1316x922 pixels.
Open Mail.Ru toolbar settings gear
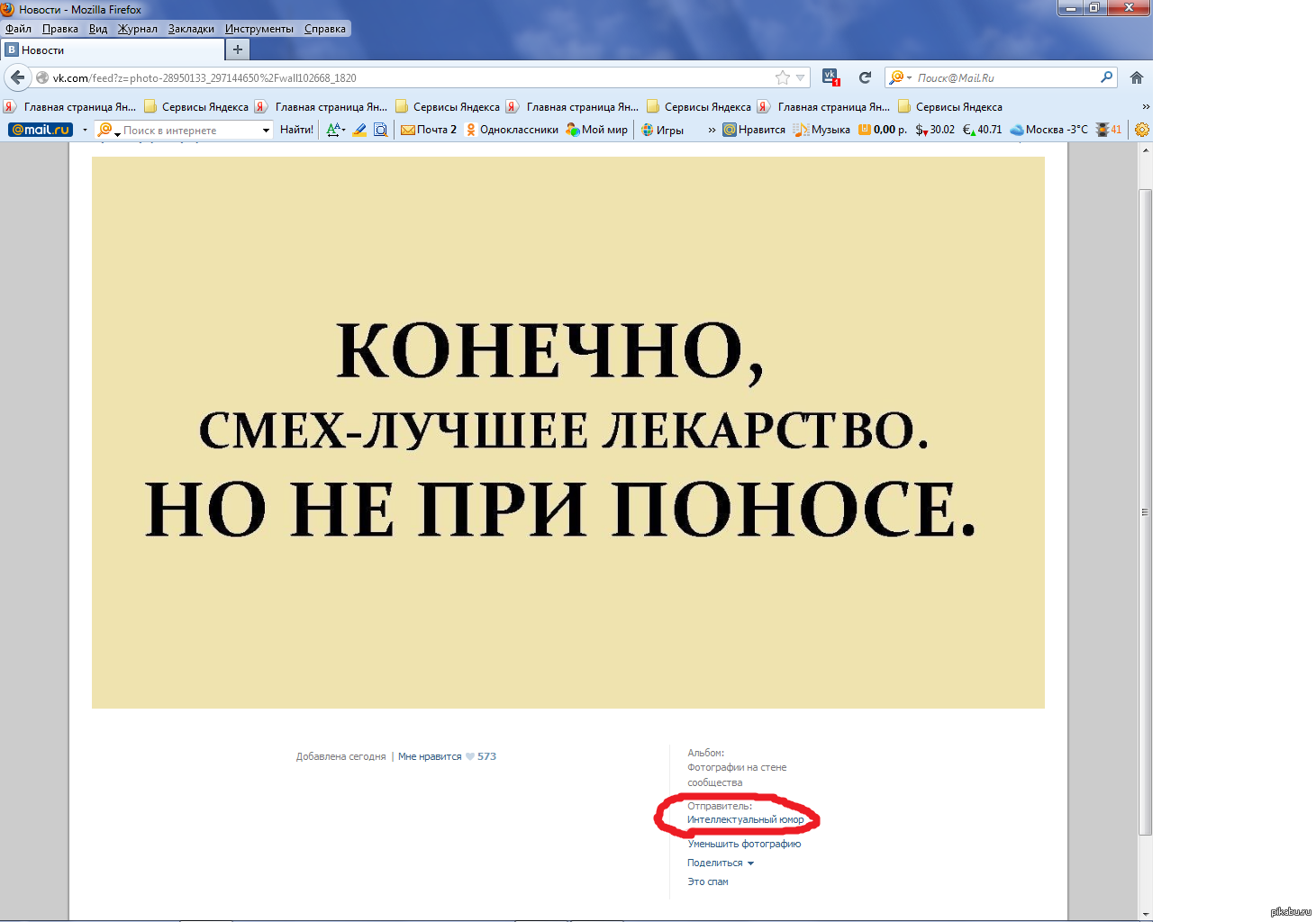pyautogui.click(x=1142, y=130)
